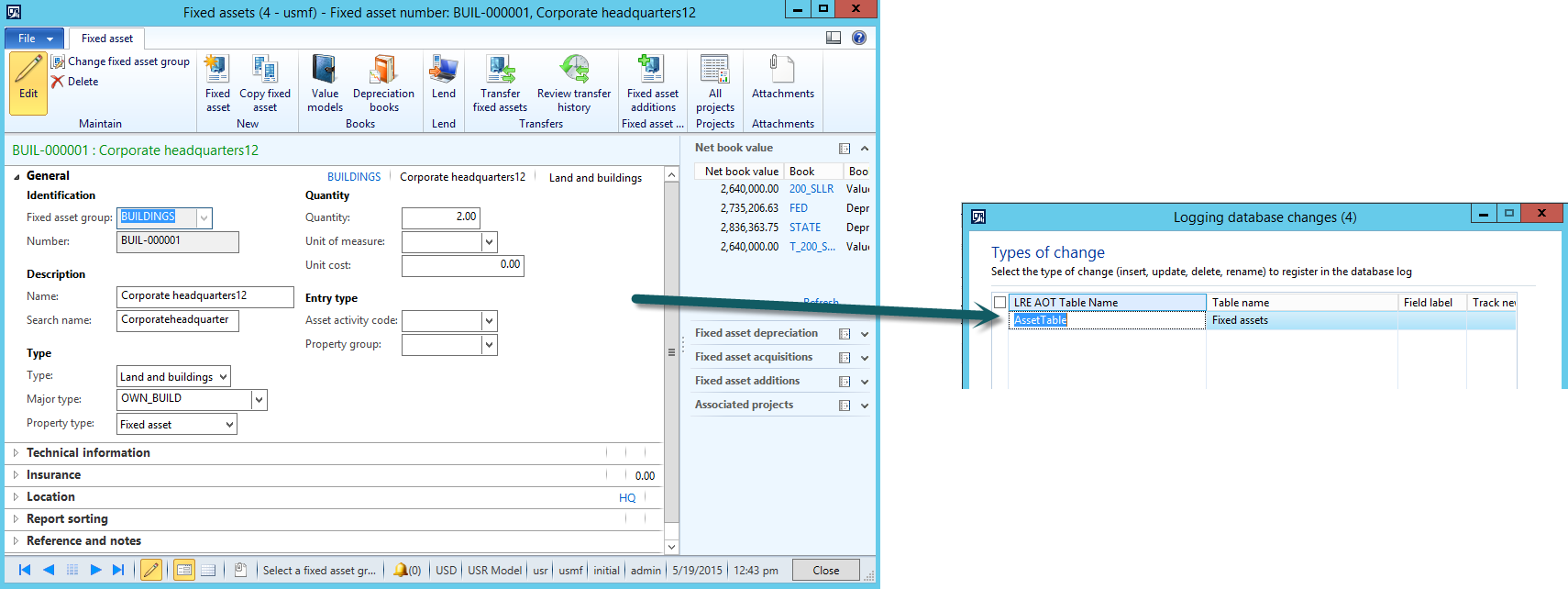Expand the Fixed asset depreciation panel

pyautogui.click(x=864, y=334)
